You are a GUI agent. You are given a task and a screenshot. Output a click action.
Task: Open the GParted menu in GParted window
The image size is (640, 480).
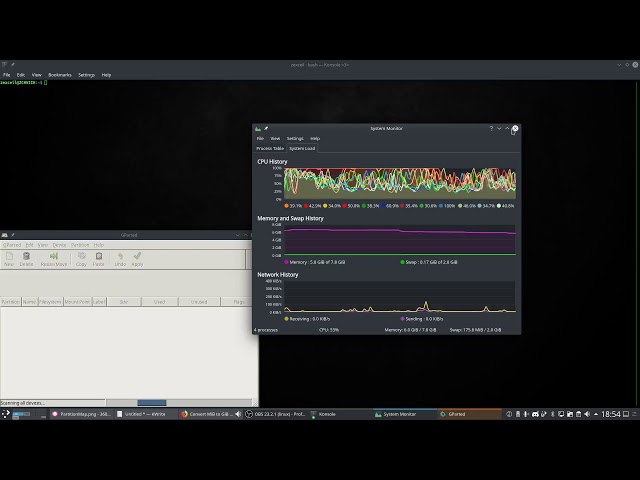[11, 245]
